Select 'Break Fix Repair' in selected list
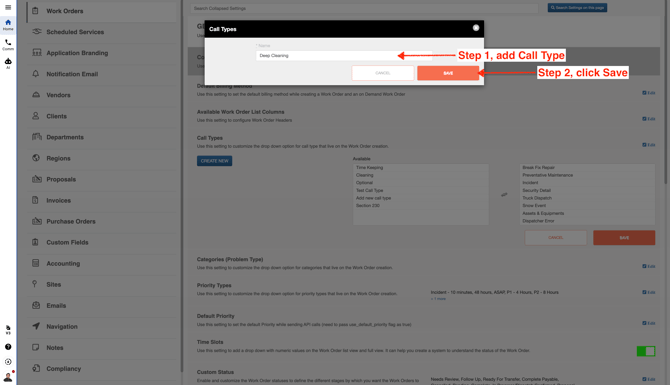 587,168
